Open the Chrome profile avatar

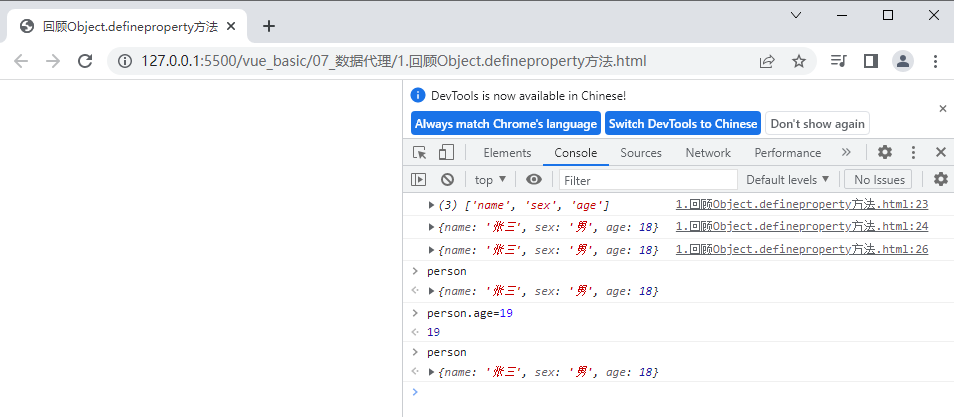point(903,61)
